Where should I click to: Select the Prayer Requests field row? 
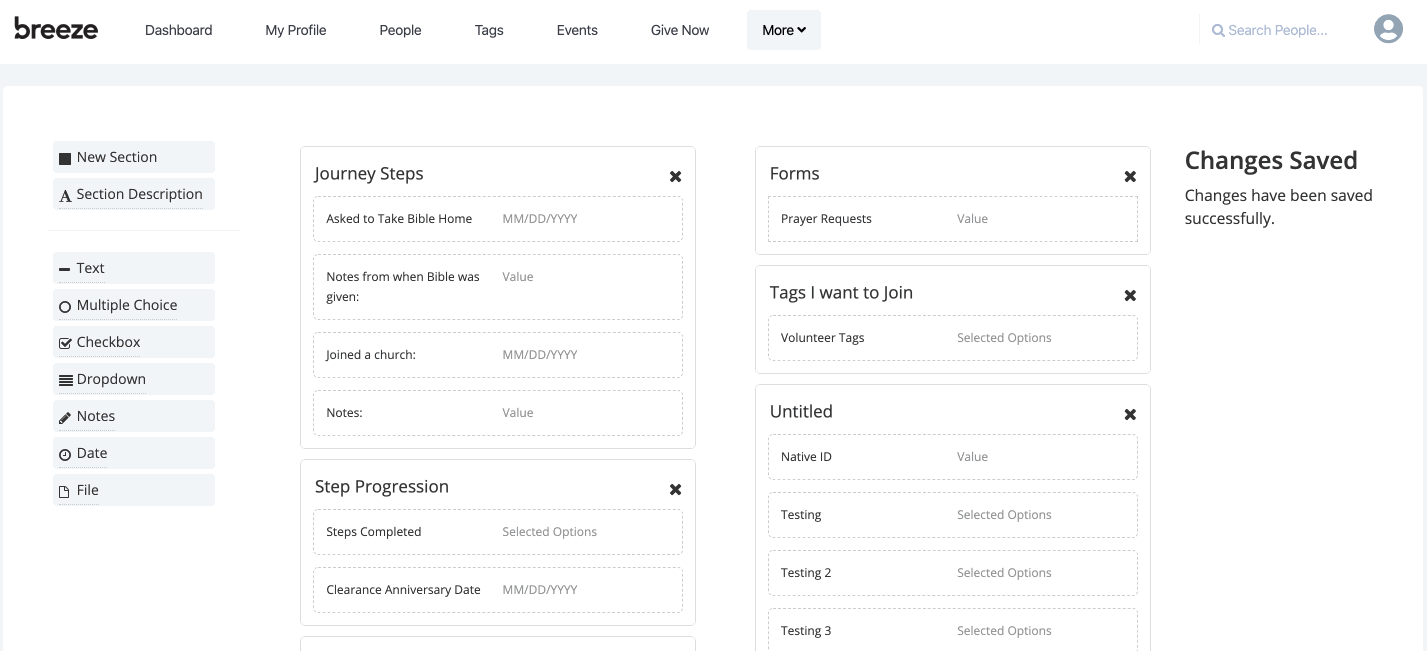[x=953, y=218]
